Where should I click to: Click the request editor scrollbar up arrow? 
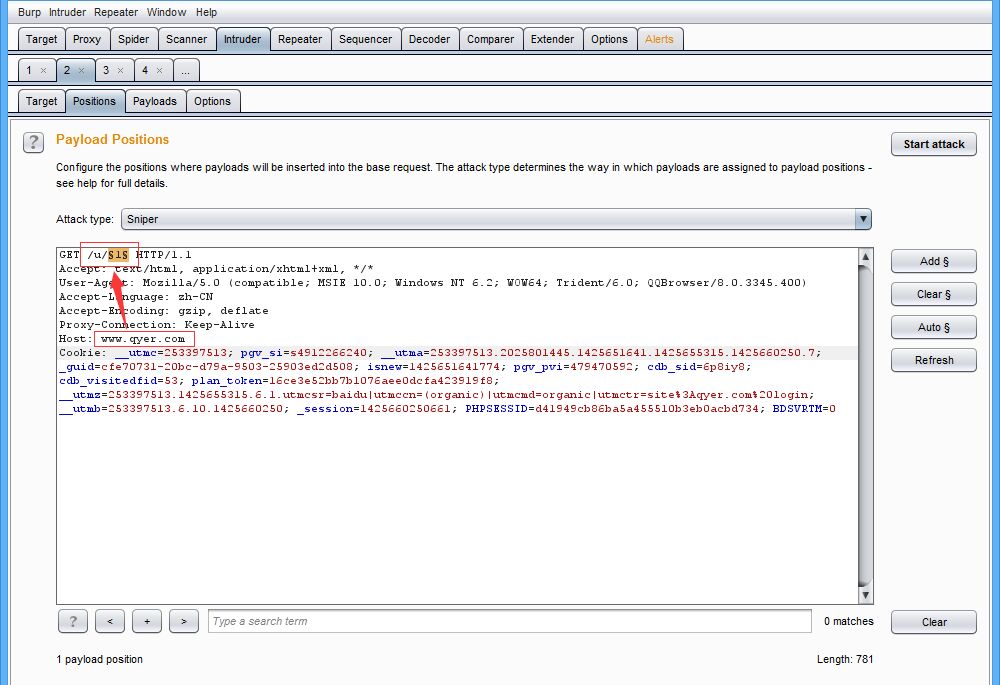pyautogui.click(x=865, y=257)
